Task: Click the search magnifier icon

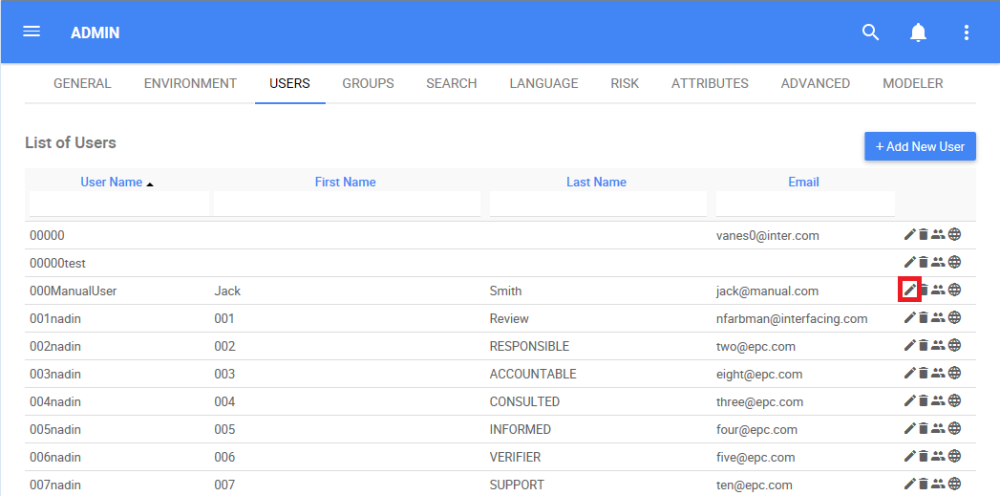Action: [871, 33]
